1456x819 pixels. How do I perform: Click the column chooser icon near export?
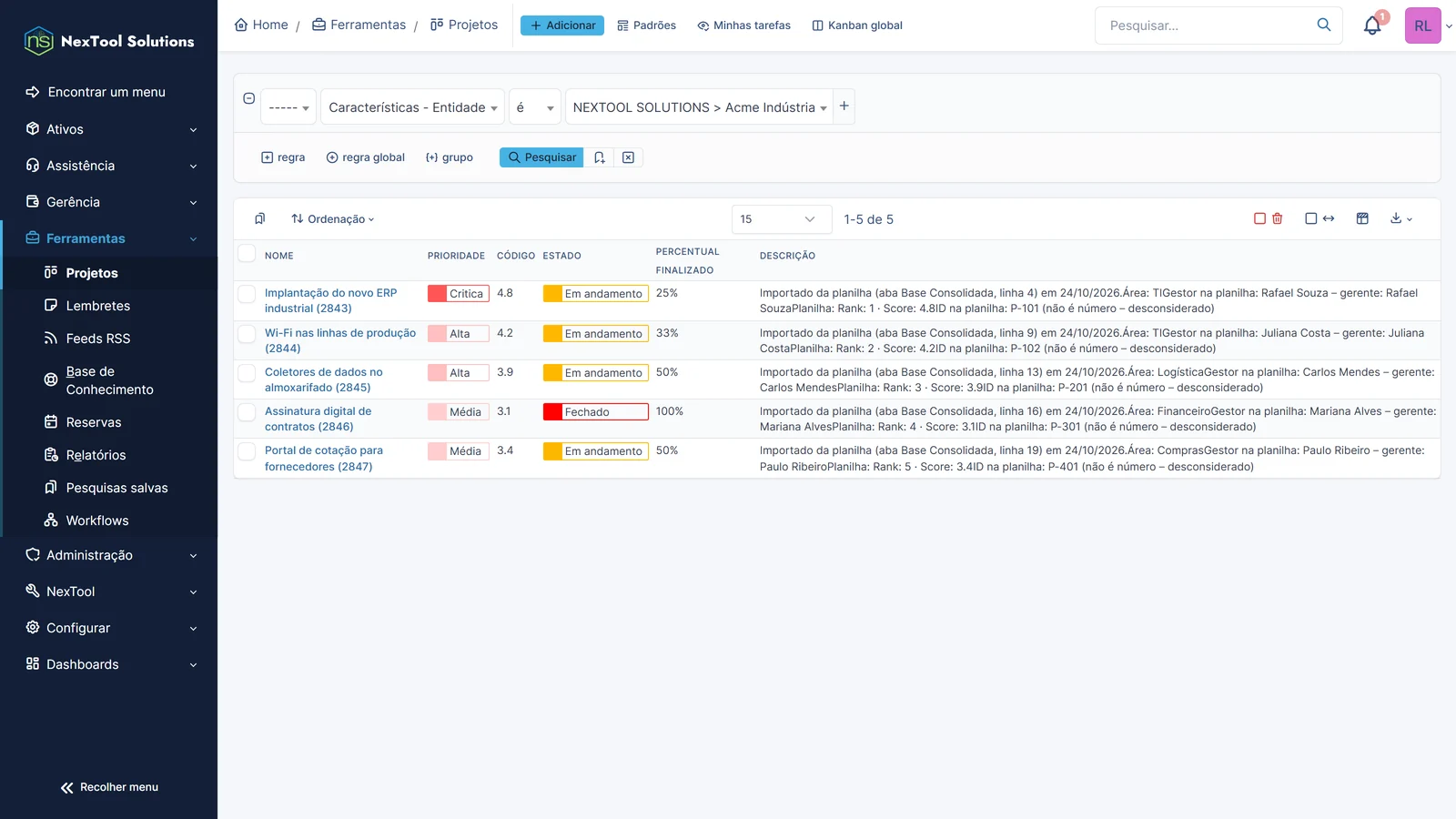click(1362, 218)
